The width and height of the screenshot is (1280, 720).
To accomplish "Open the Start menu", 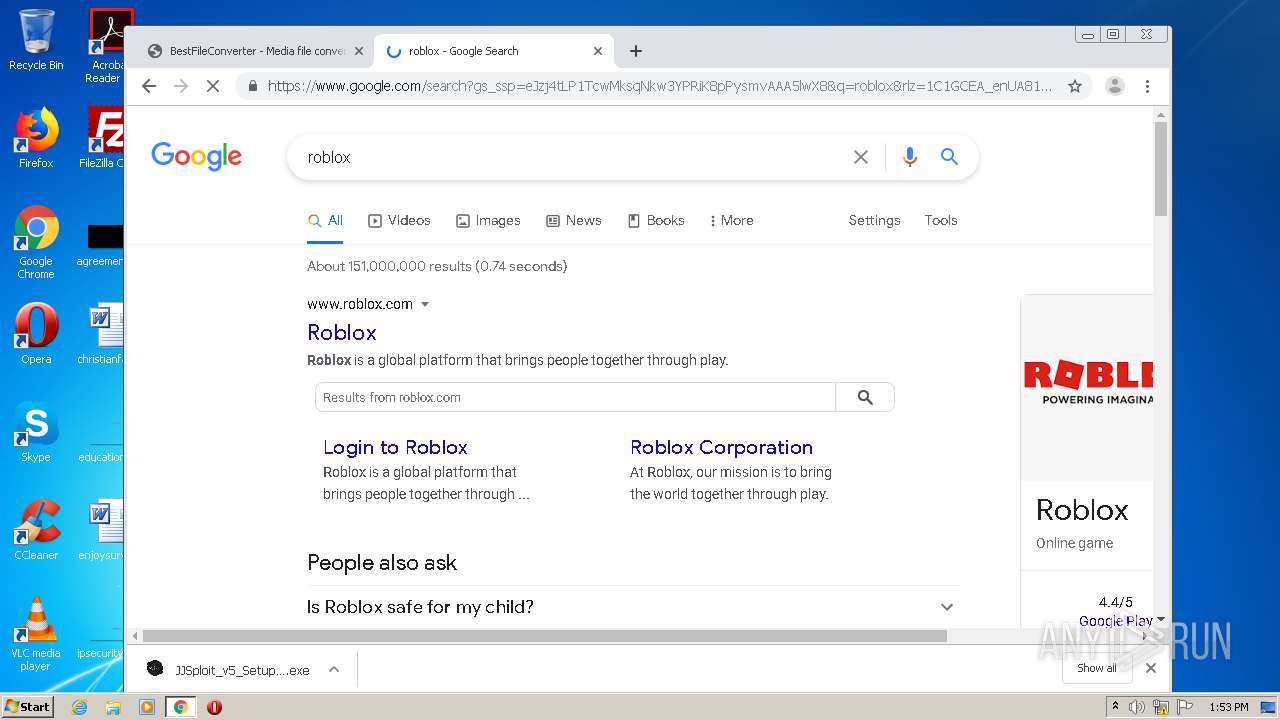I will 28,707.
